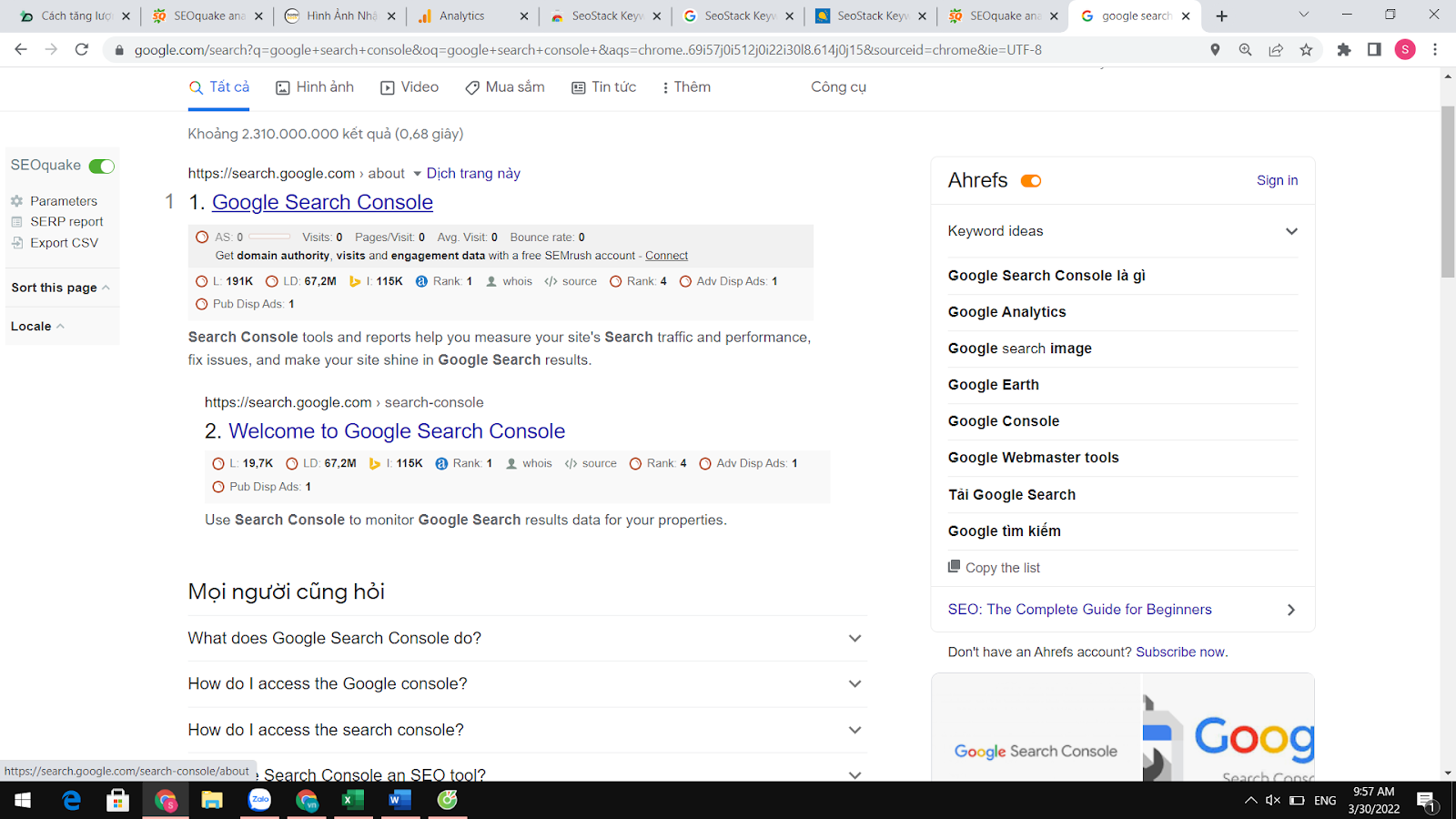This screenshot has width=1456, height=819.
Task: Export SEOquake results to CSV
Action: tap(55, 243)
